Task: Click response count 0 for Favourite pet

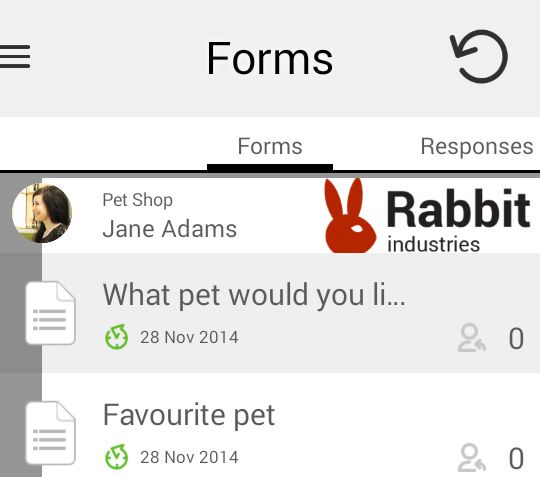Action: (x=516, y=458)
